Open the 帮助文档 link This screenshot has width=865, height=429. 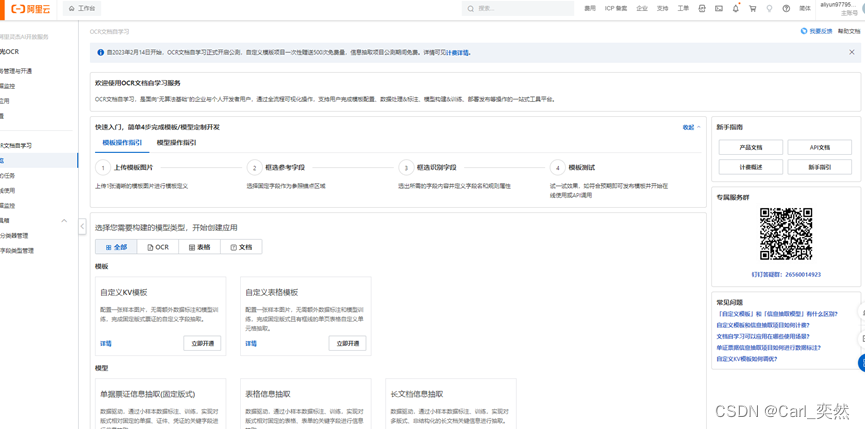coord(849,31)
